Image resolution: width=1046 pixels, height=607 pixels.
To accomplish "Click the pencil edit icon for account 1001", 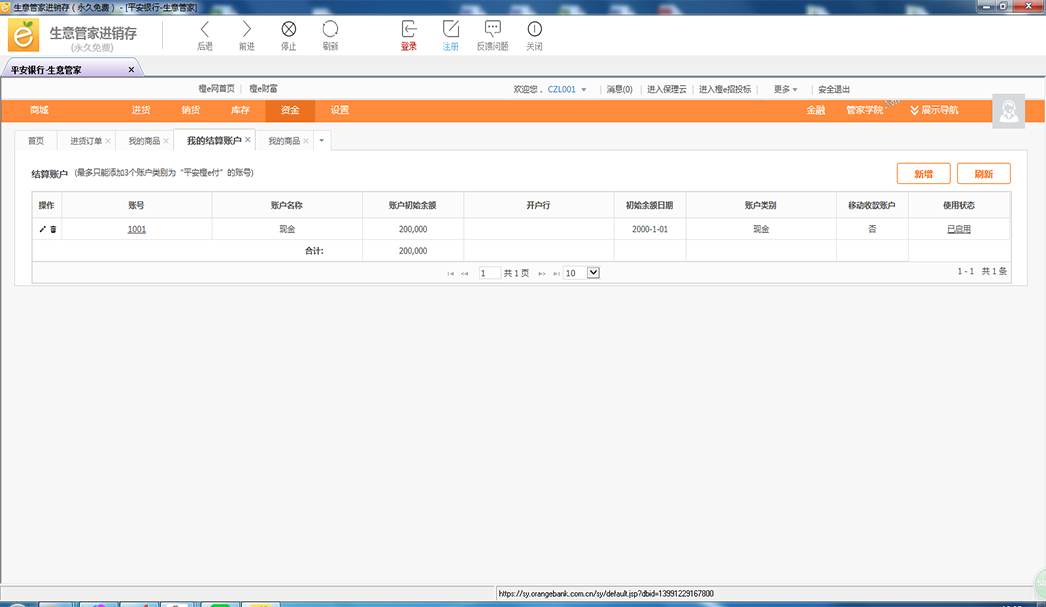I will (42, 229).
